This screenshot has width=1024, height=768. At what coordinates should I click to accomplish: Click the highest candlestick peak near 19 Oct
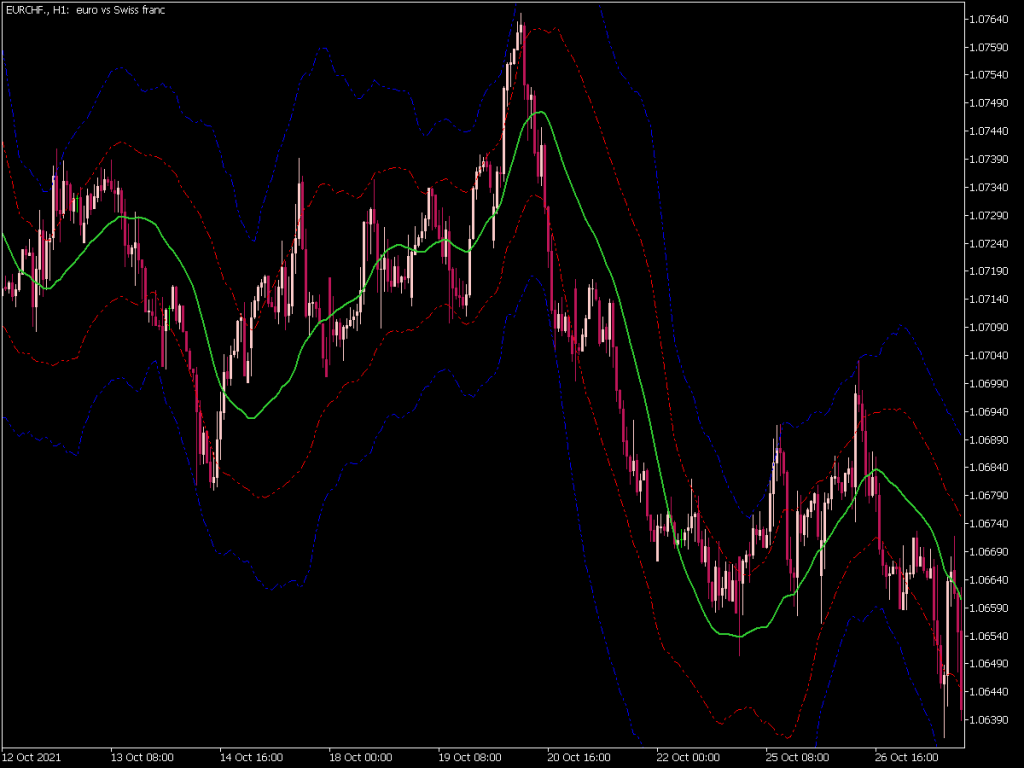point(520,20)
